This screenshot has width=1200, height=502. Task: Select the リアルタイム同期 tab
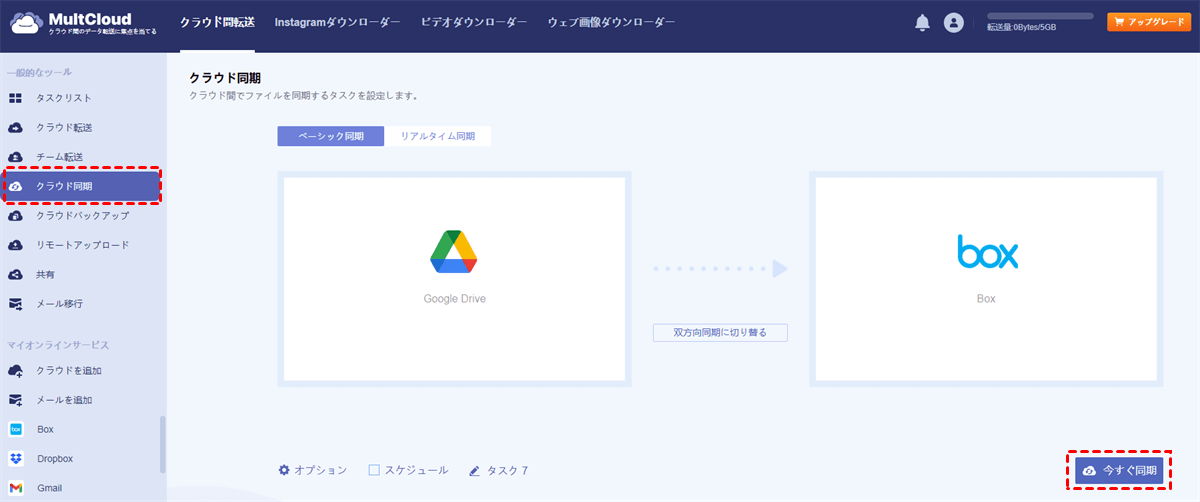438,136
